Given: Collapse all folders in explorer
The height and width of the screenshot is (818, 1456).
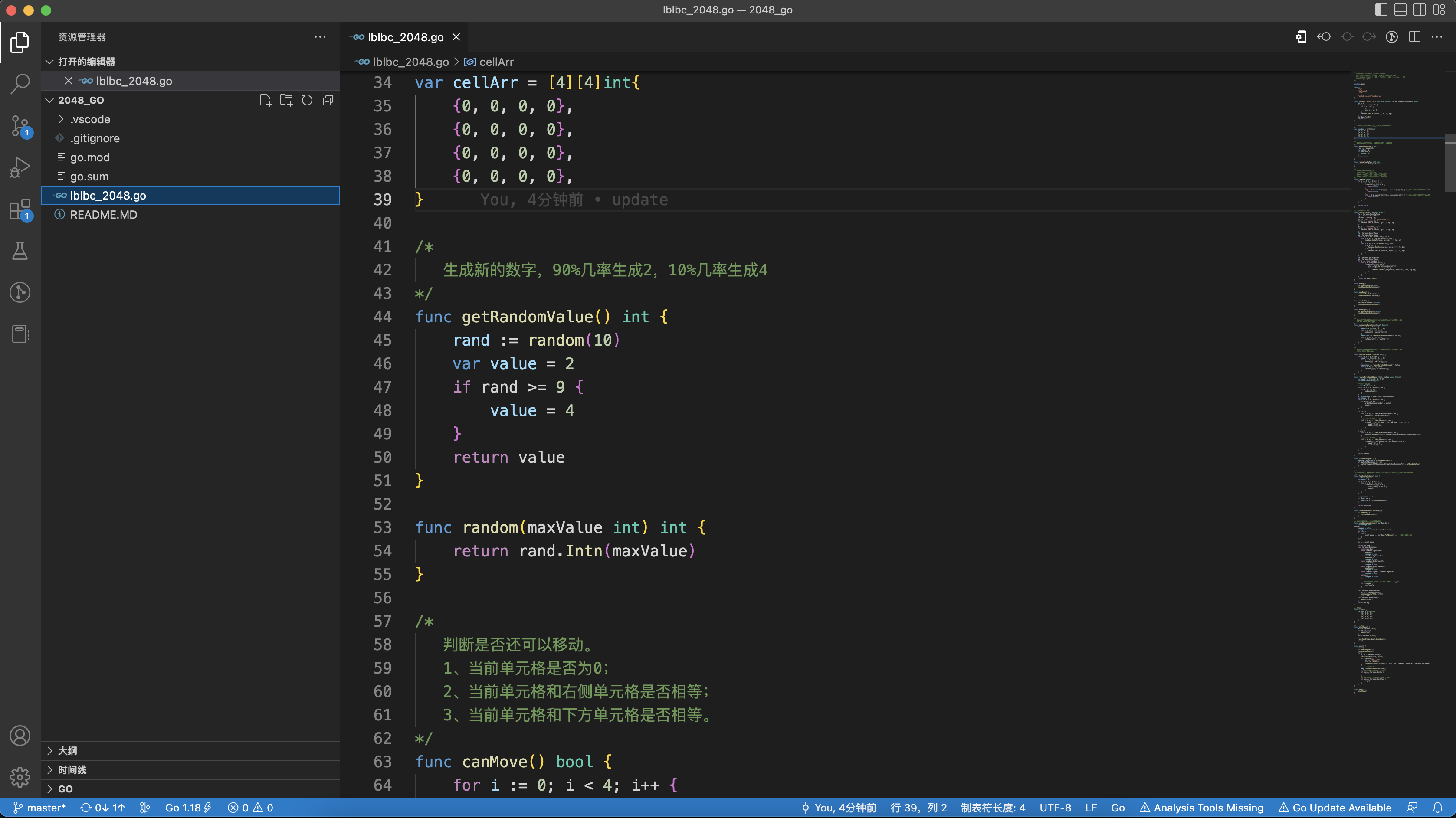Looking at the screenshot, I should tap(328, 101).
